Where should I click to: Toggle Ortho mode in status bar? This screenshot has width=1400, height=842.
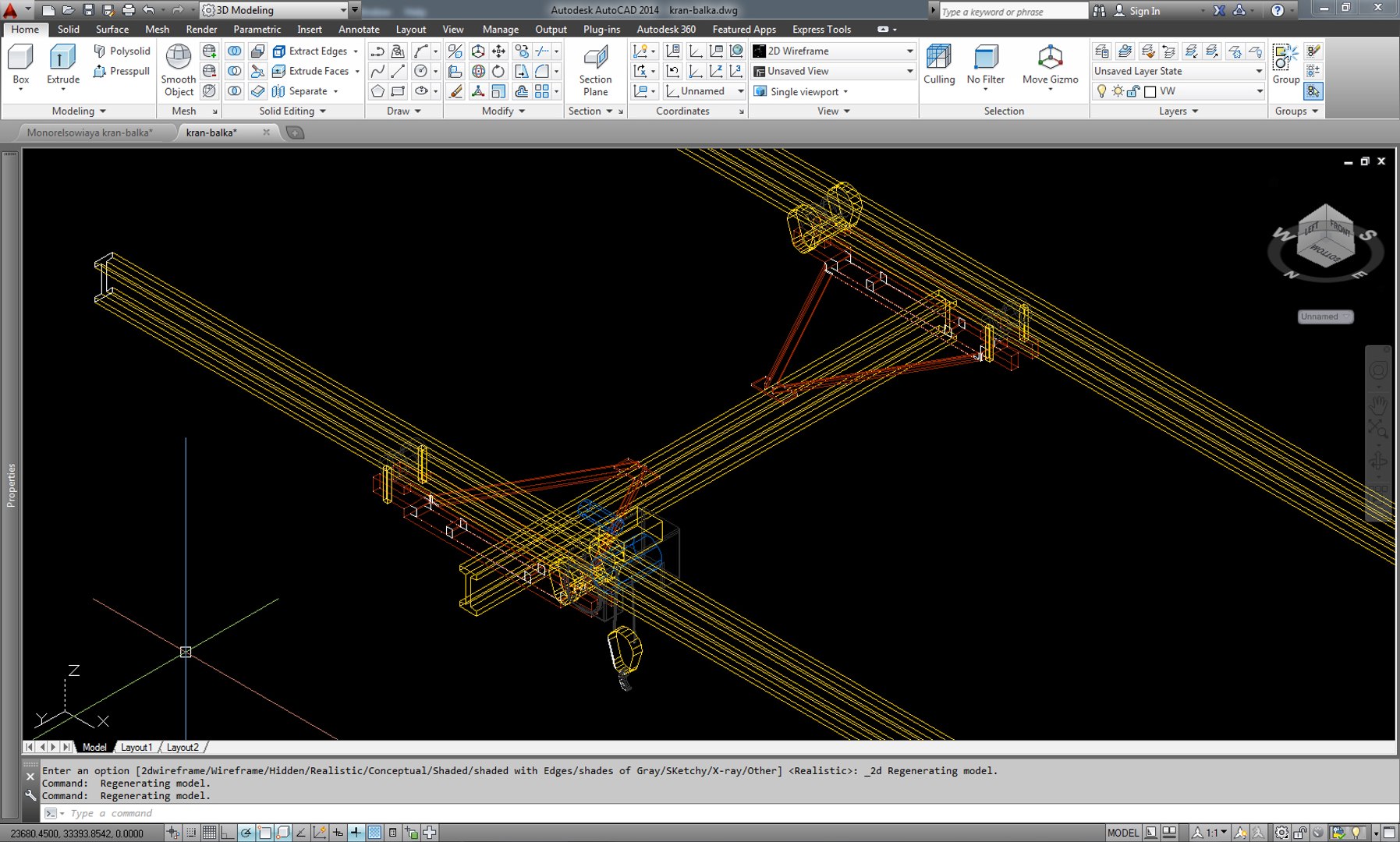pos(227,833)
